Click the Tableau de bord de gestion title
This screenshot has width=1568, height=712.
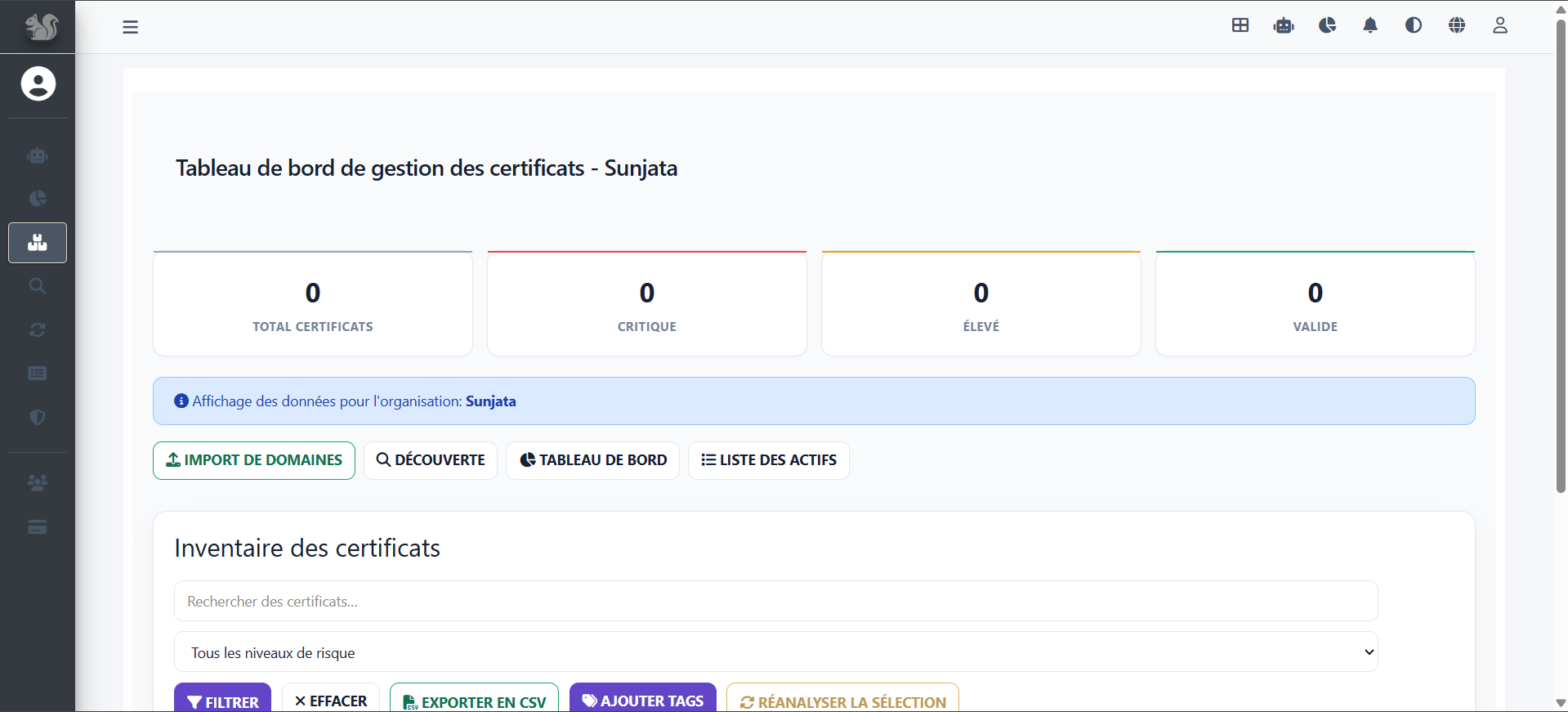[427, 168]
